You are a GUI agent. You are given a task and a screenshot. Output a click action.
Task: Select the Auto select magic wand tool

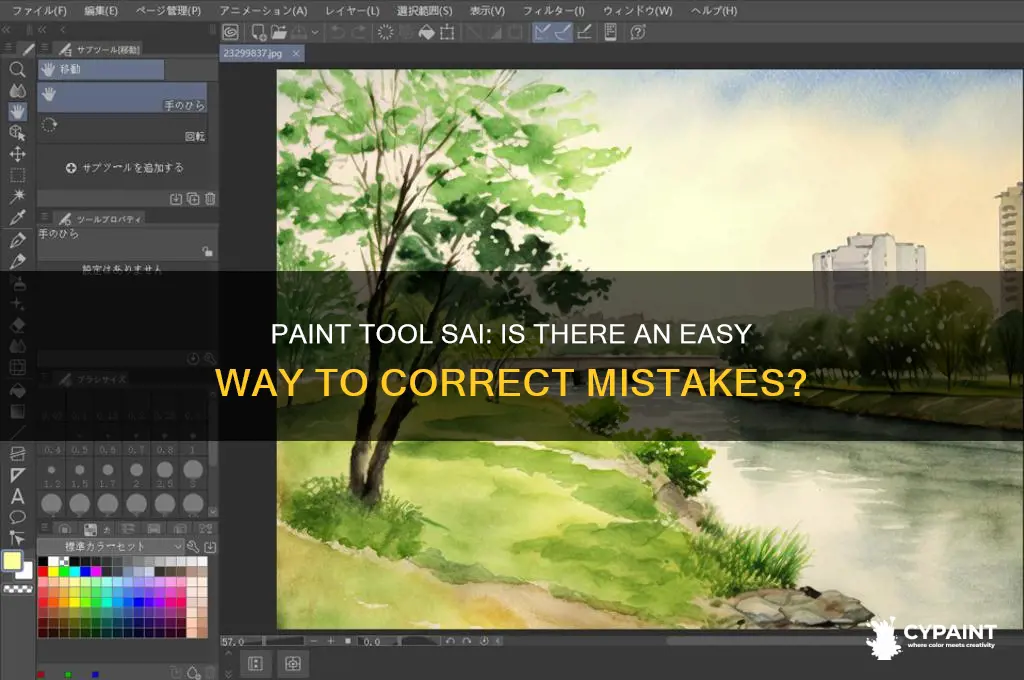point(18,196)
